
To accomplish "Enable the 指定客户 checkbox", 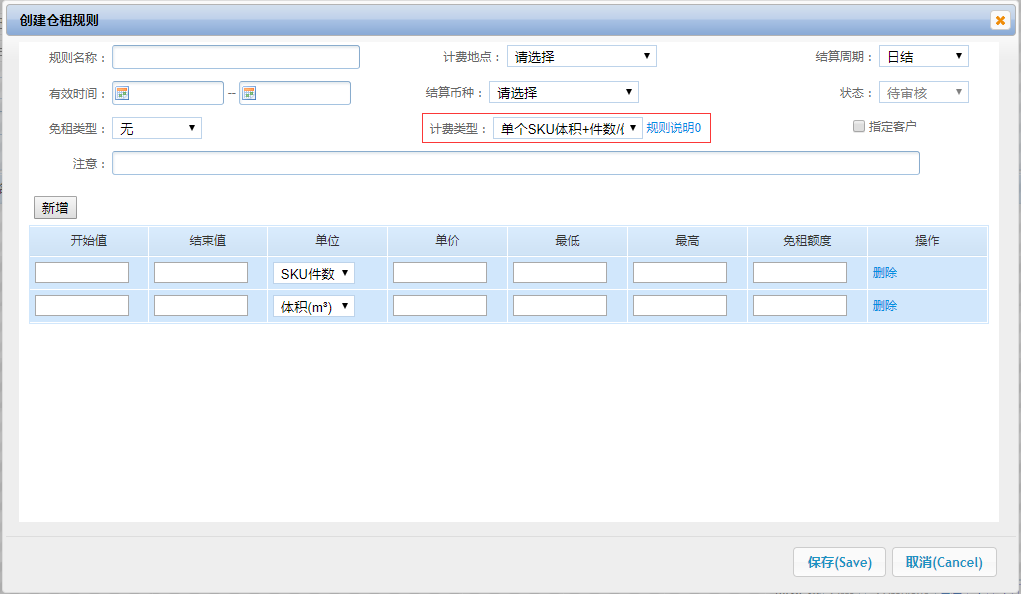I will click(x=858, y=126).
